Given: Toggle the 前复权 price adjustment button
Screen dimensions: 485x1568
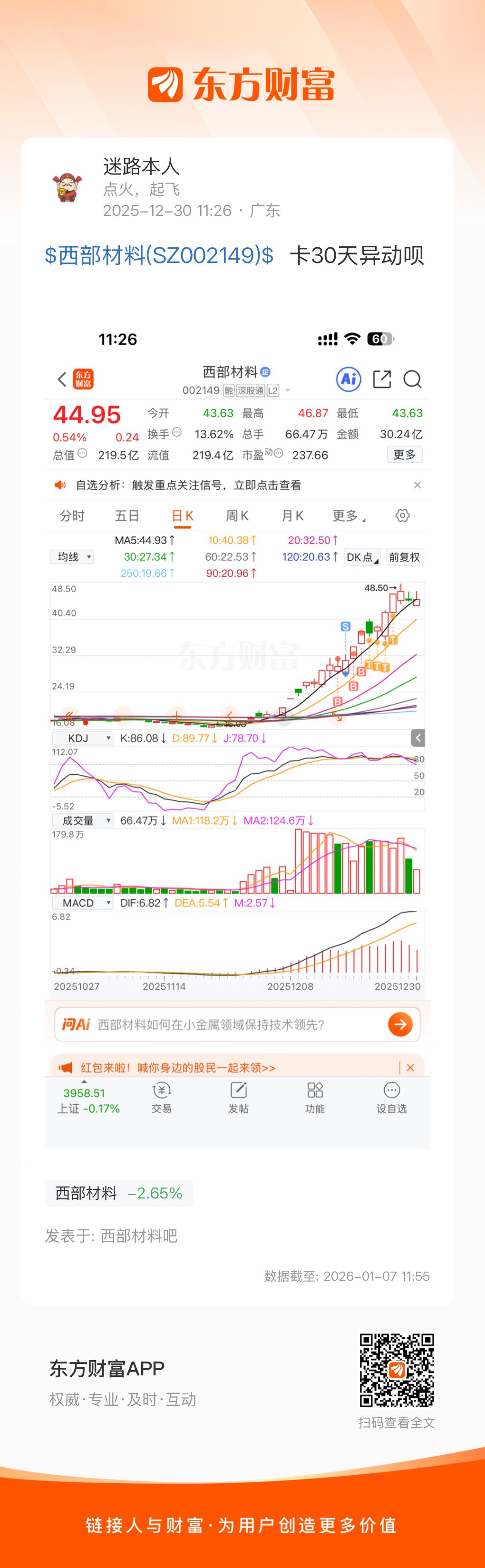Looking at the screenshot, I should coord(405,557).
